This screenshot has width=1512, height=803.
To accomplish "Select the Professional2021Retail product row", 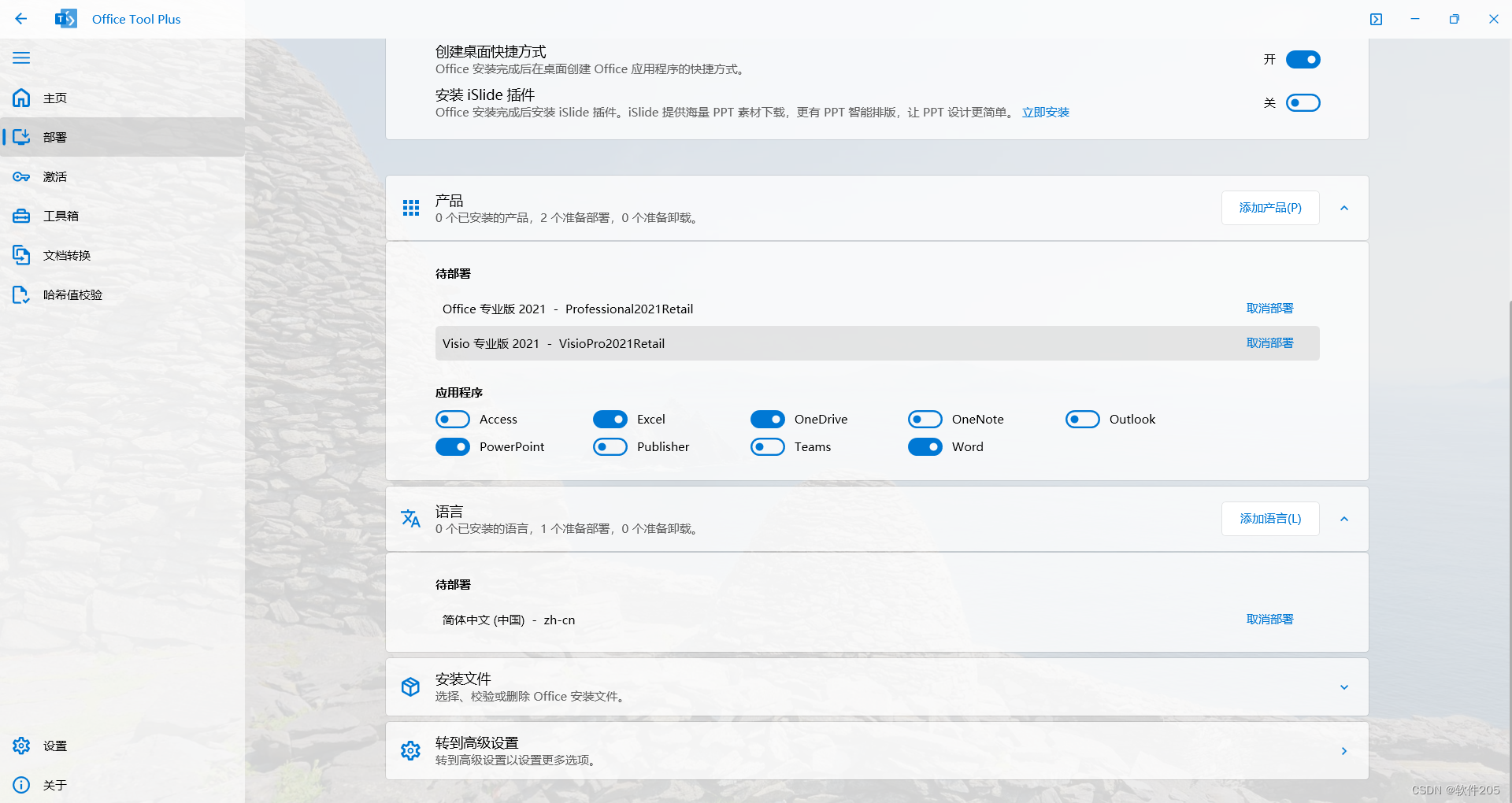I will [877, 309].
